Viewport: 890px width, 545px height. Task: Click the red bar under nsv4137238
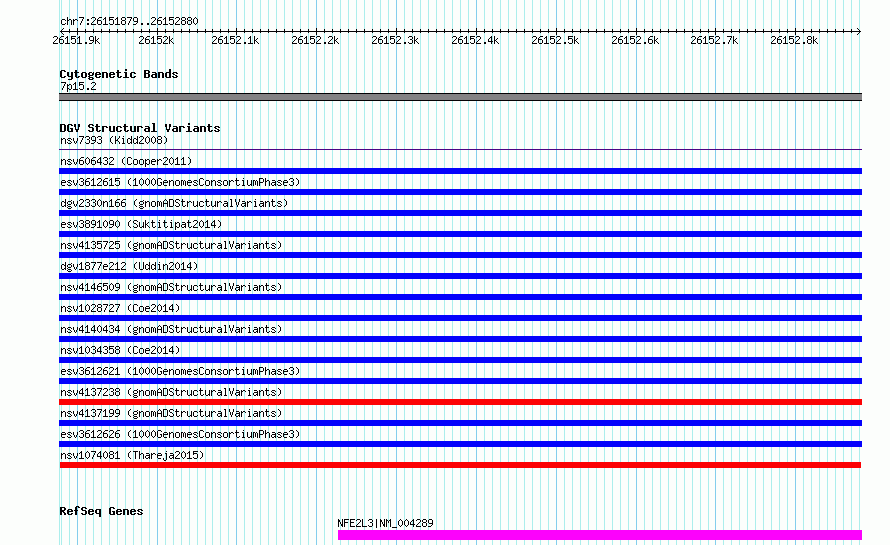pyautogui.click(x=460, y=402)
